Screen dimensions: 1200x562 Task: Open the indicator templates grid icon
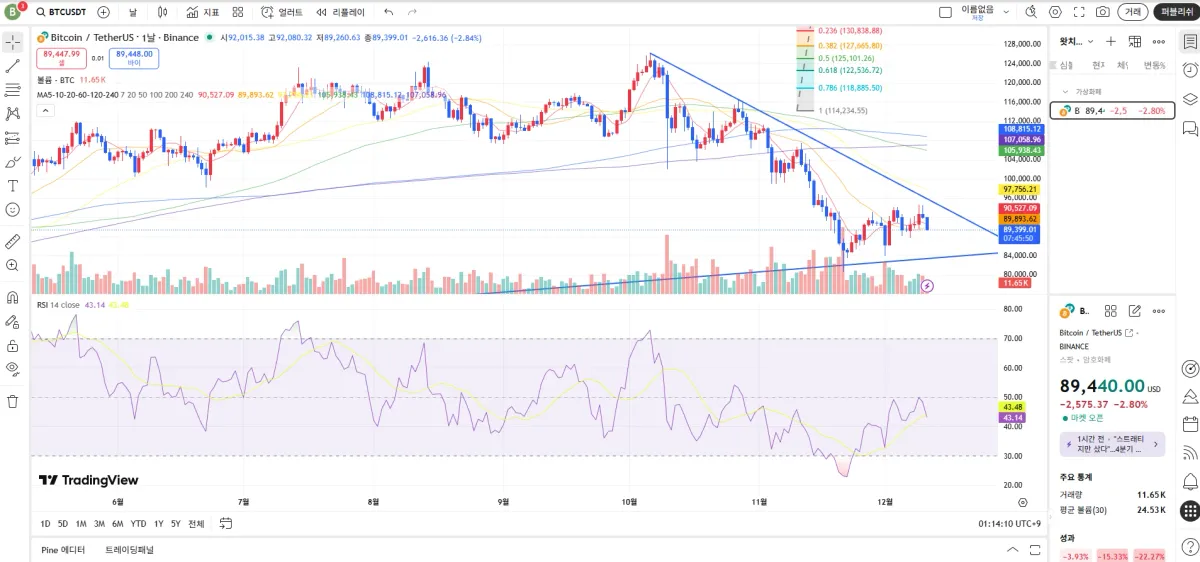[237, 12]
